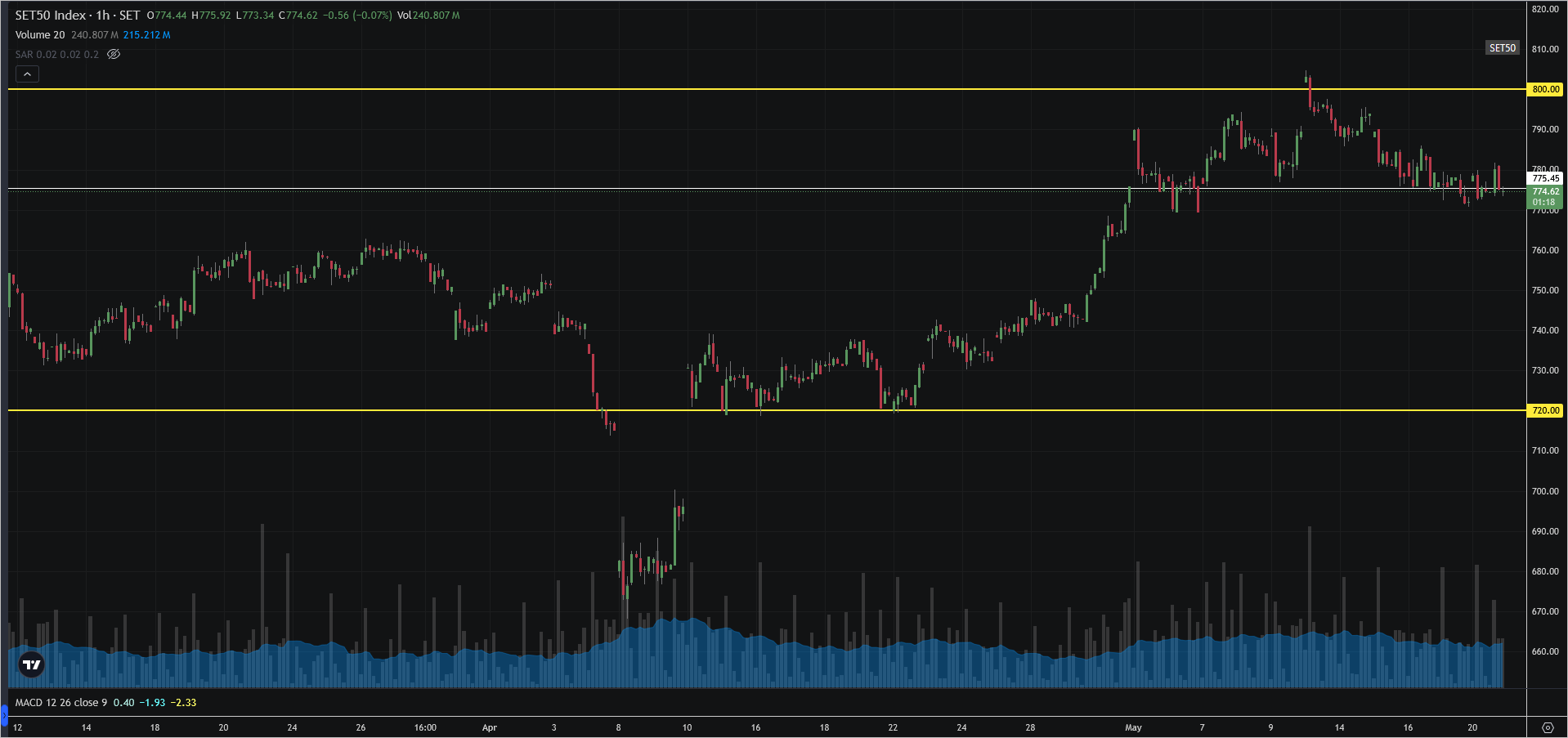This screenshot has width=1568, height=738.
Task: Click the 26 date label on time axis
Action: pos(361,727)
